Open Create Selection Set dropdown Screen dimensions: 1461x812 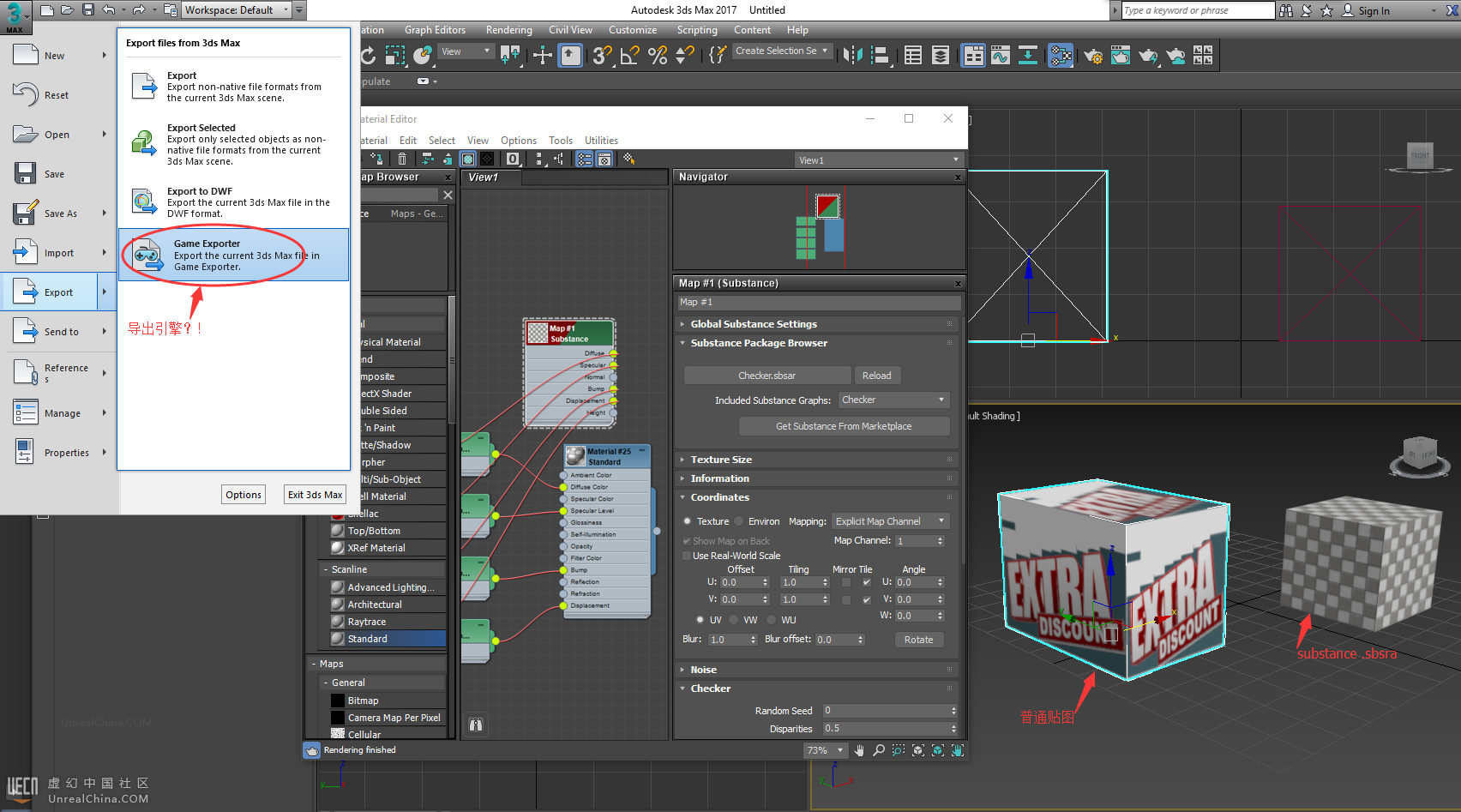783,51
